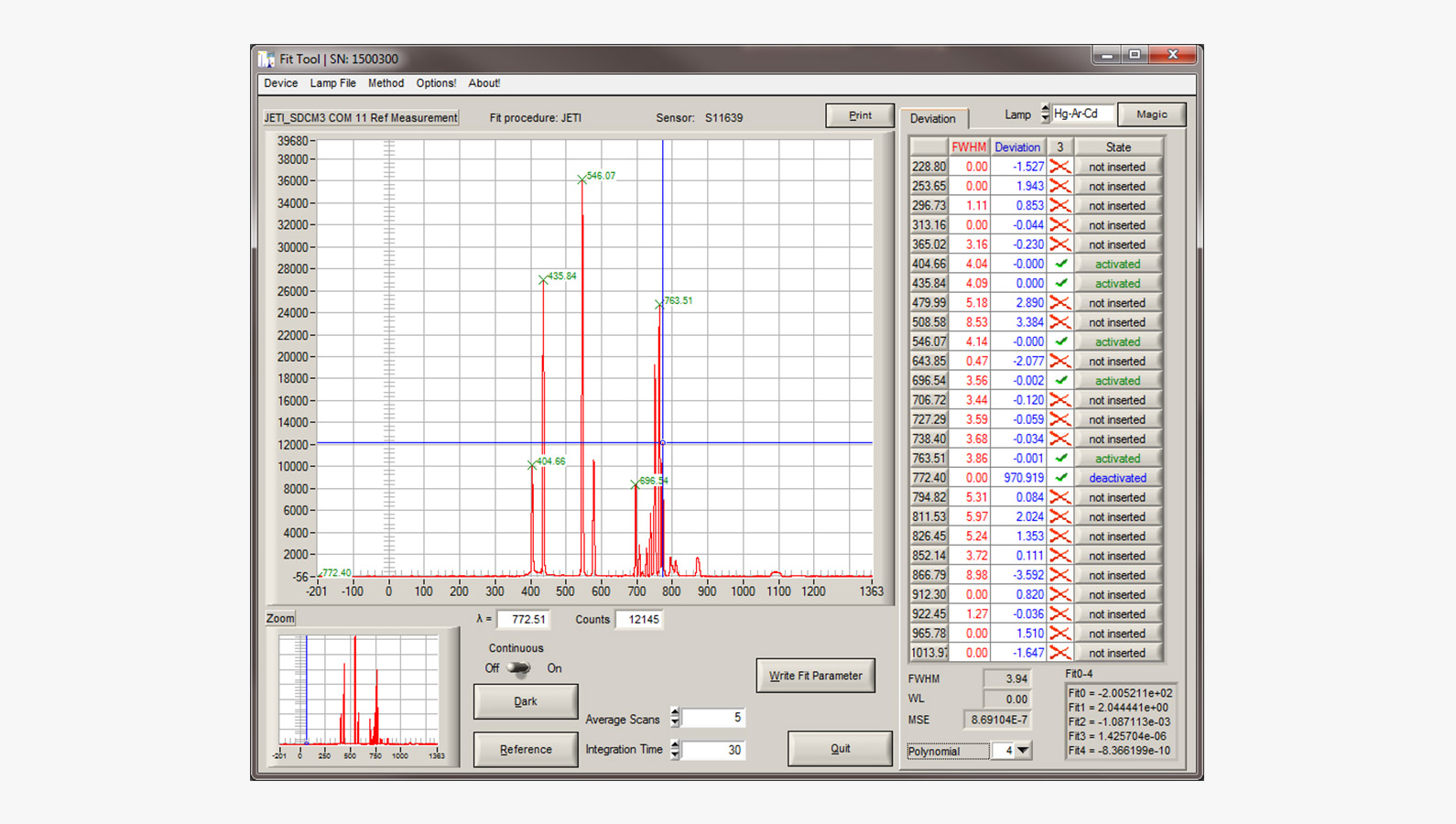Adjust Integration Time stepper arrows
1456x824 pixels.
[675, 750]
